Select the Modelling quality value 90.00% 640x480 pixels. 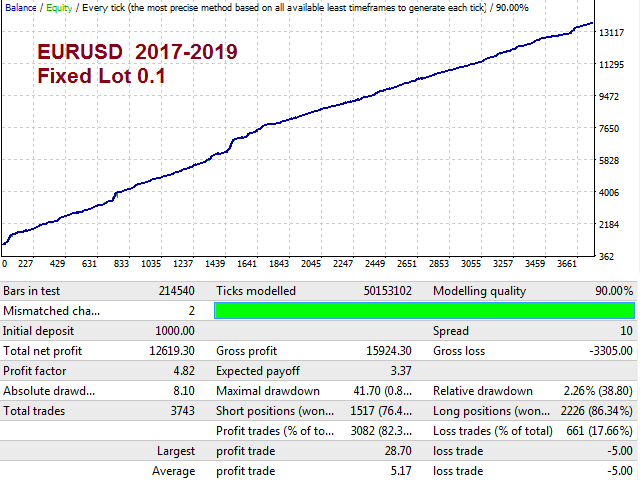click(x=614, y=291)
